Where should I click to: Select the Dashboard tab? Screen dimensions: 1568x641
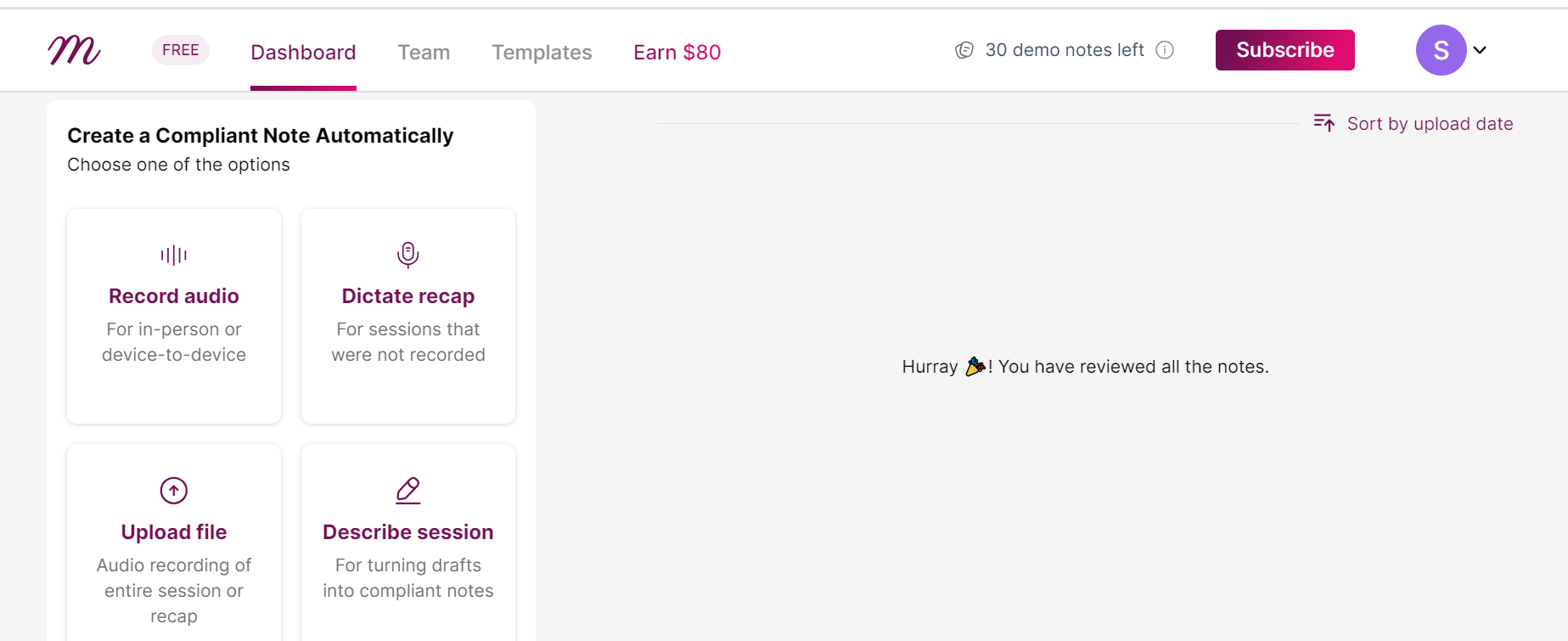click(x=303, y=52)
